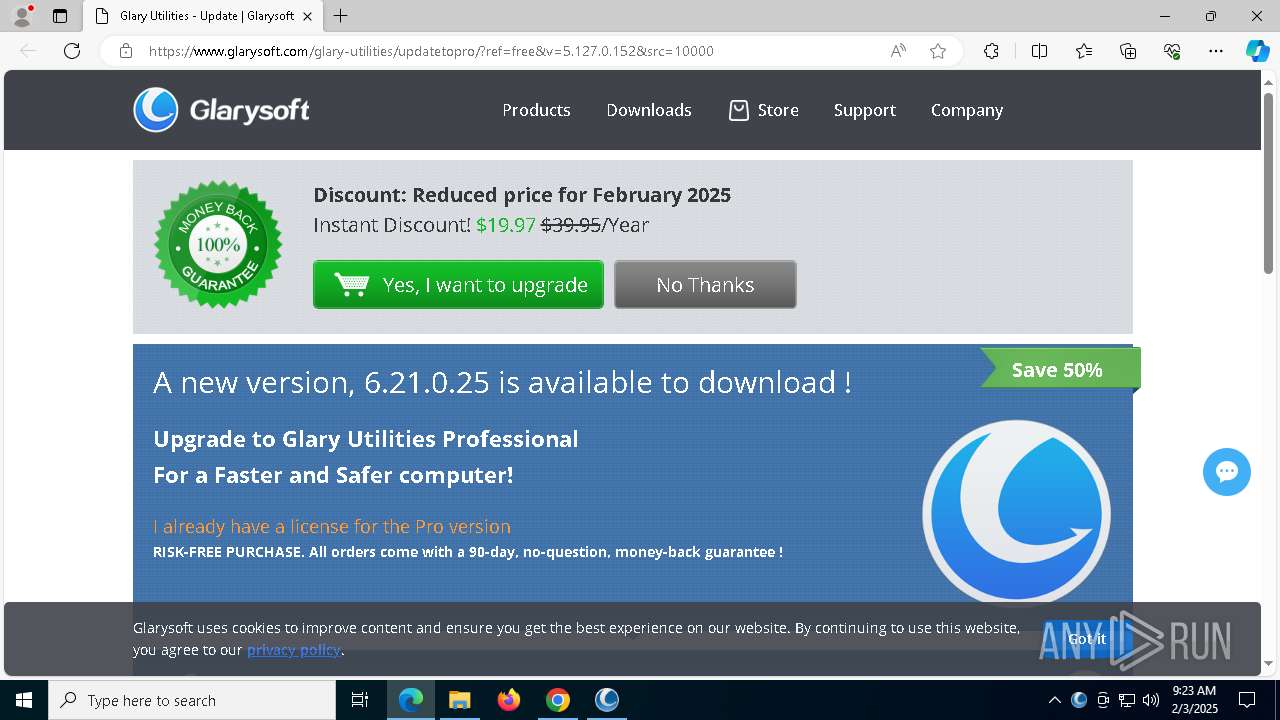Open the Support menu
The image size is (1280, 720).
pos(865,110)
